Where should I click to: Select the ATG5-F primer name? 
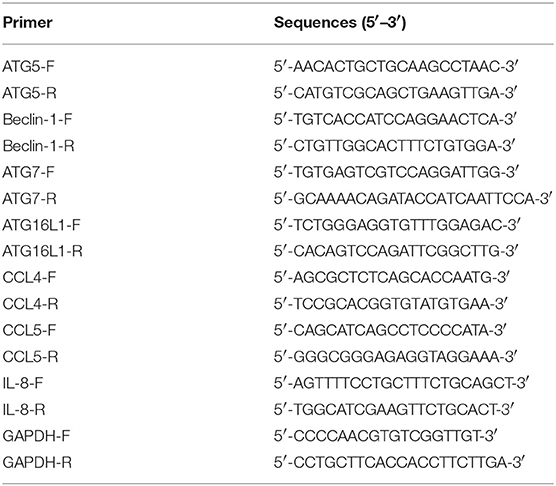28,66
